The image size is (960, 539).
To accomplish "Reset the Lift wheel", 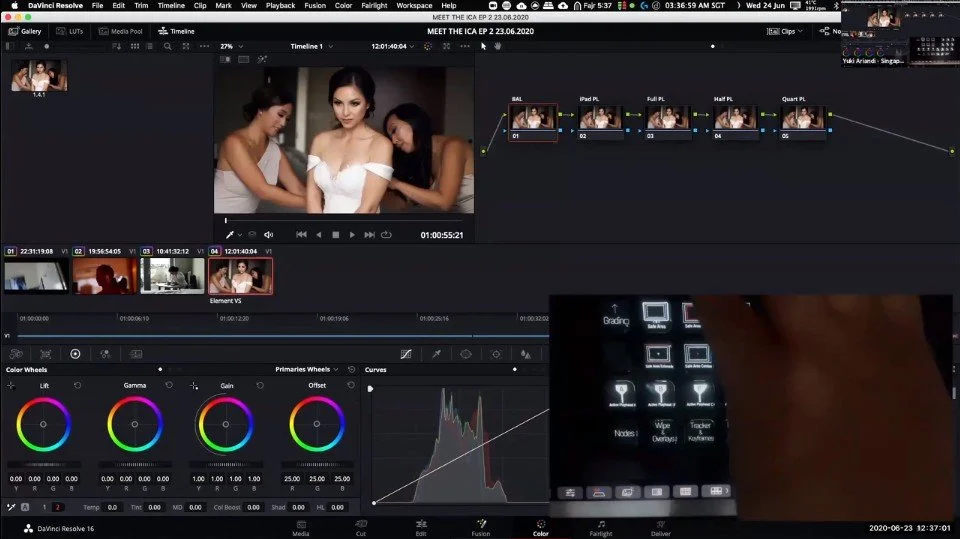I will 77,385.
